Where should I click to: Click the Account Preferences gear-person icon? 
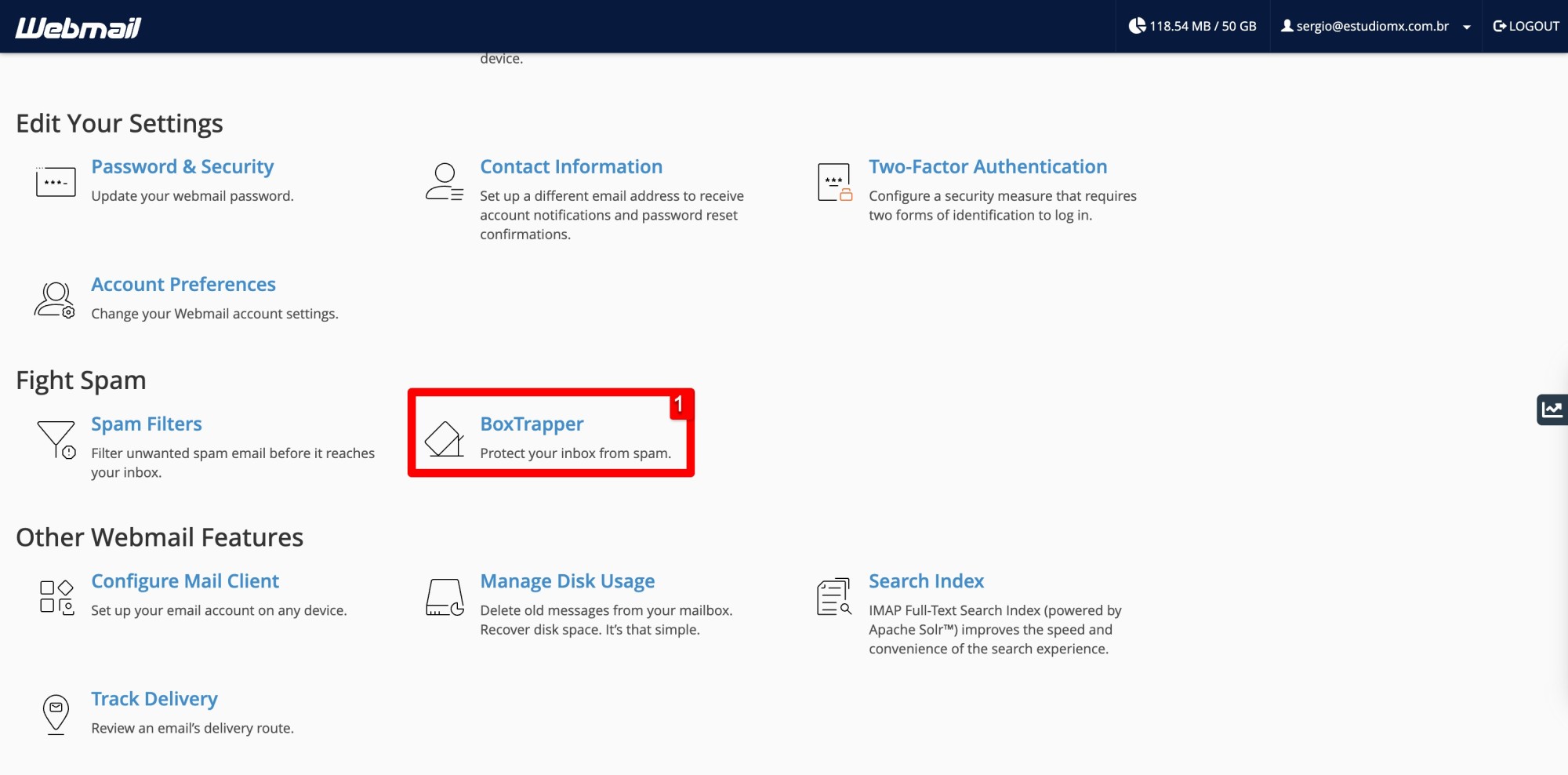tap(53, 298)
